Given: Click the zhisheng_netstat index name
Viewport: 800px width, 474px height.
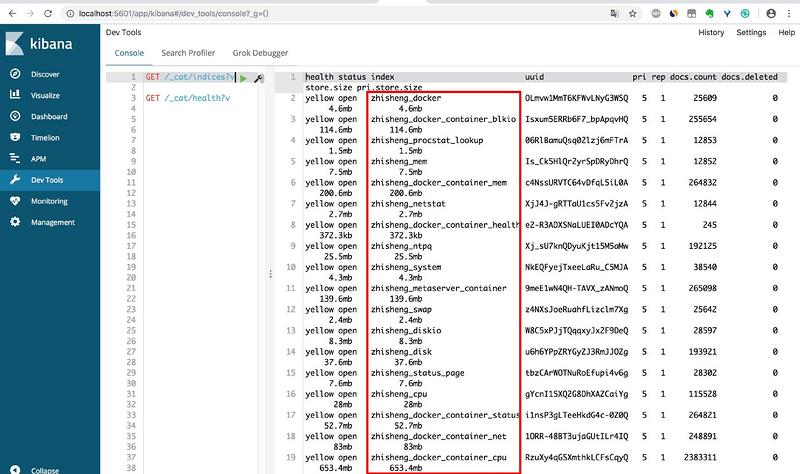Looking at the screenshot, I should (x=408, y=204).
